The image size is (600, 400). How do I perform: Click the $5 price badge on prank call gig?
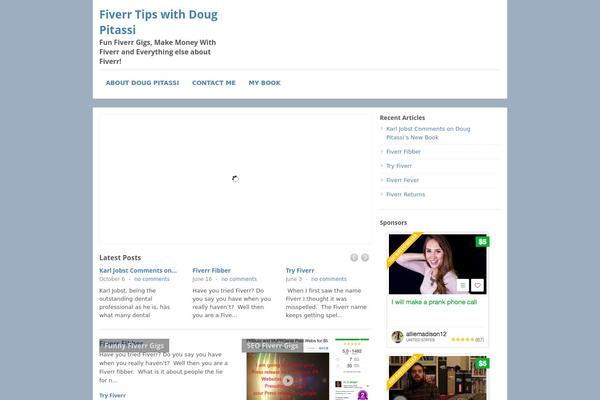coord(483,242)
